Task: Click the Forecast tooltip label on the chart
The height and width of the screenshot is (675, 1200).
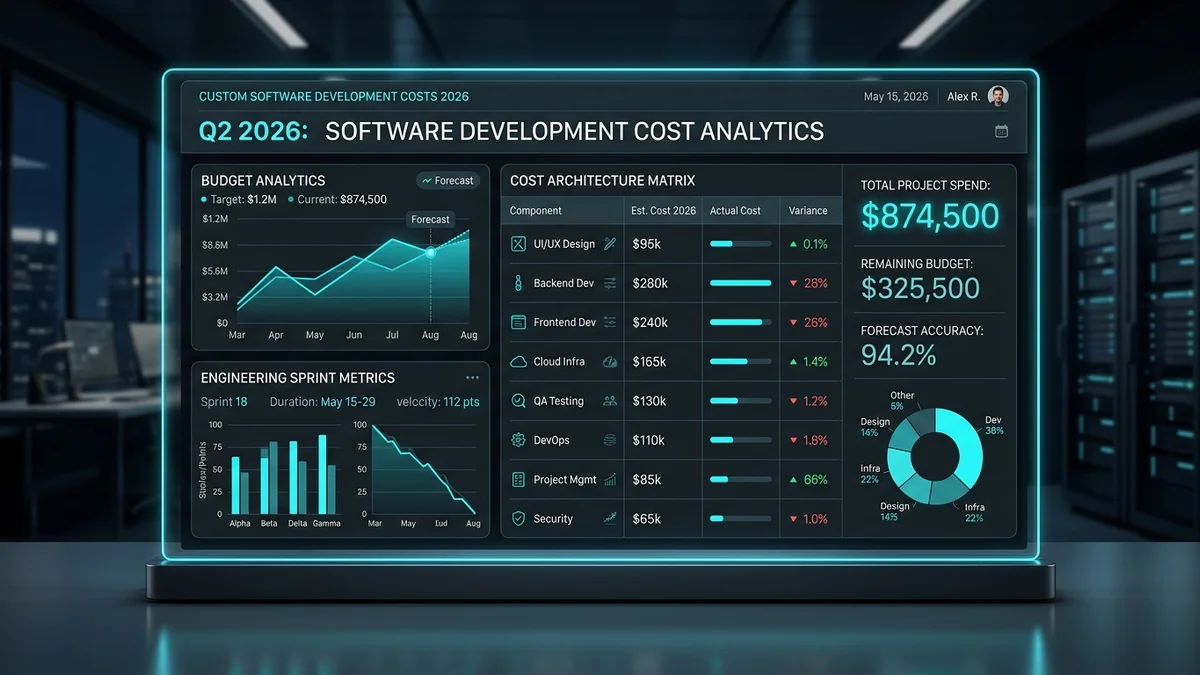Action: pyautogui.click(x=431, y=219)
